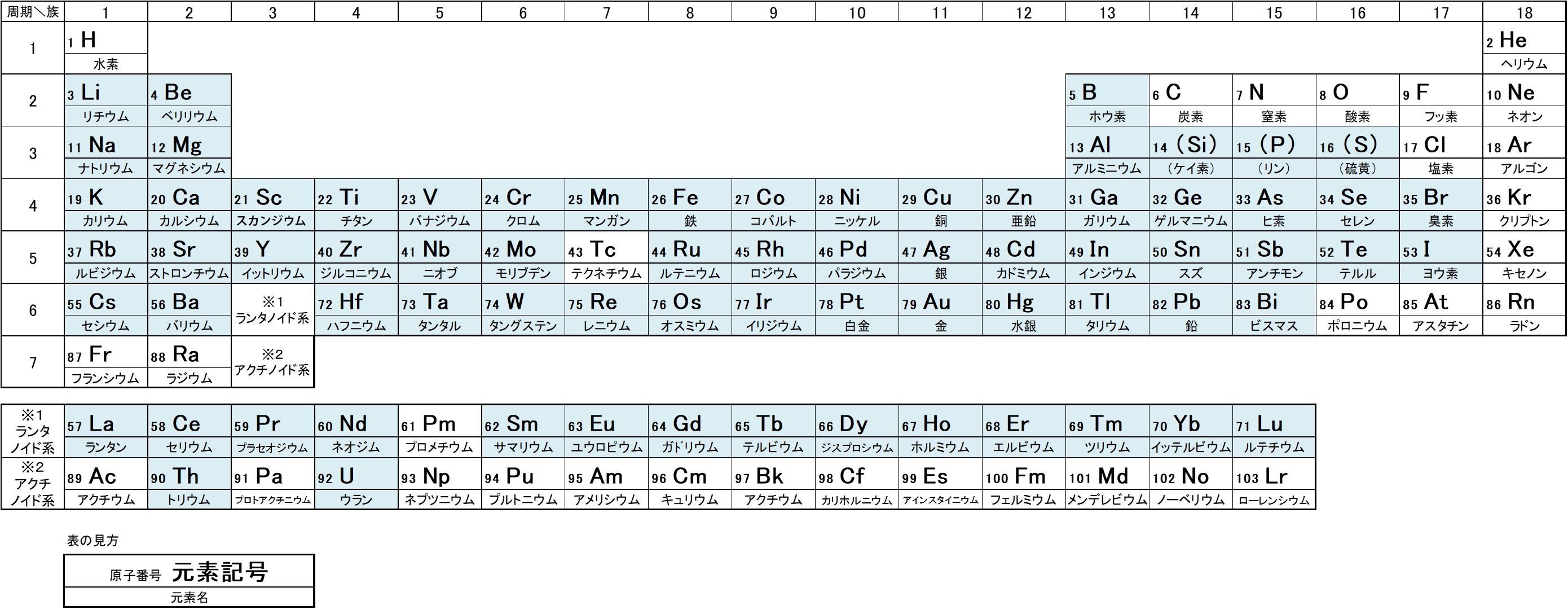1568x609 pixels.
Task: Select the einsteinium cell 99 Es
Action: click(940, 484)
